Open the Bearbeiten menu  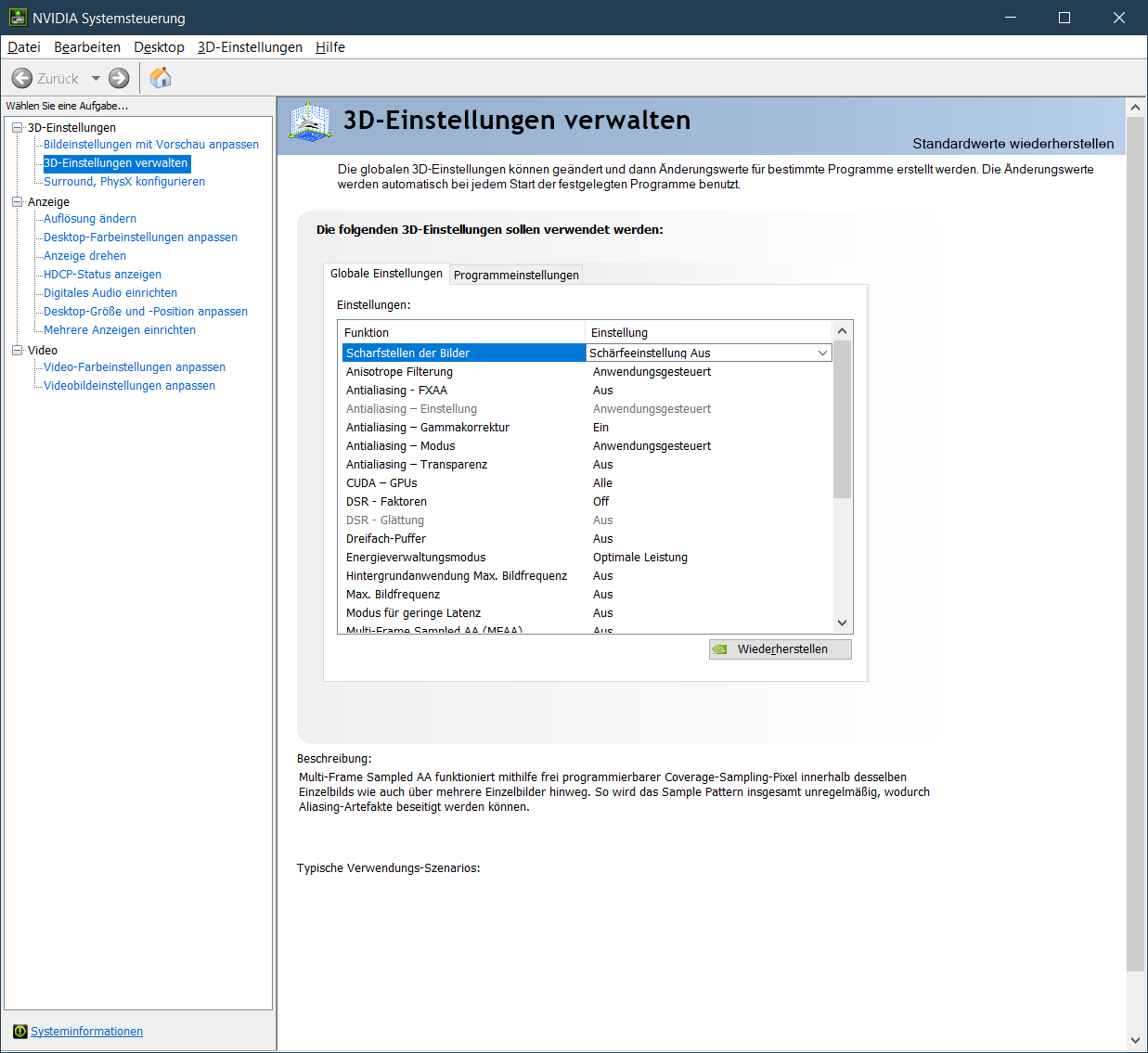click(x=87, y=47)
